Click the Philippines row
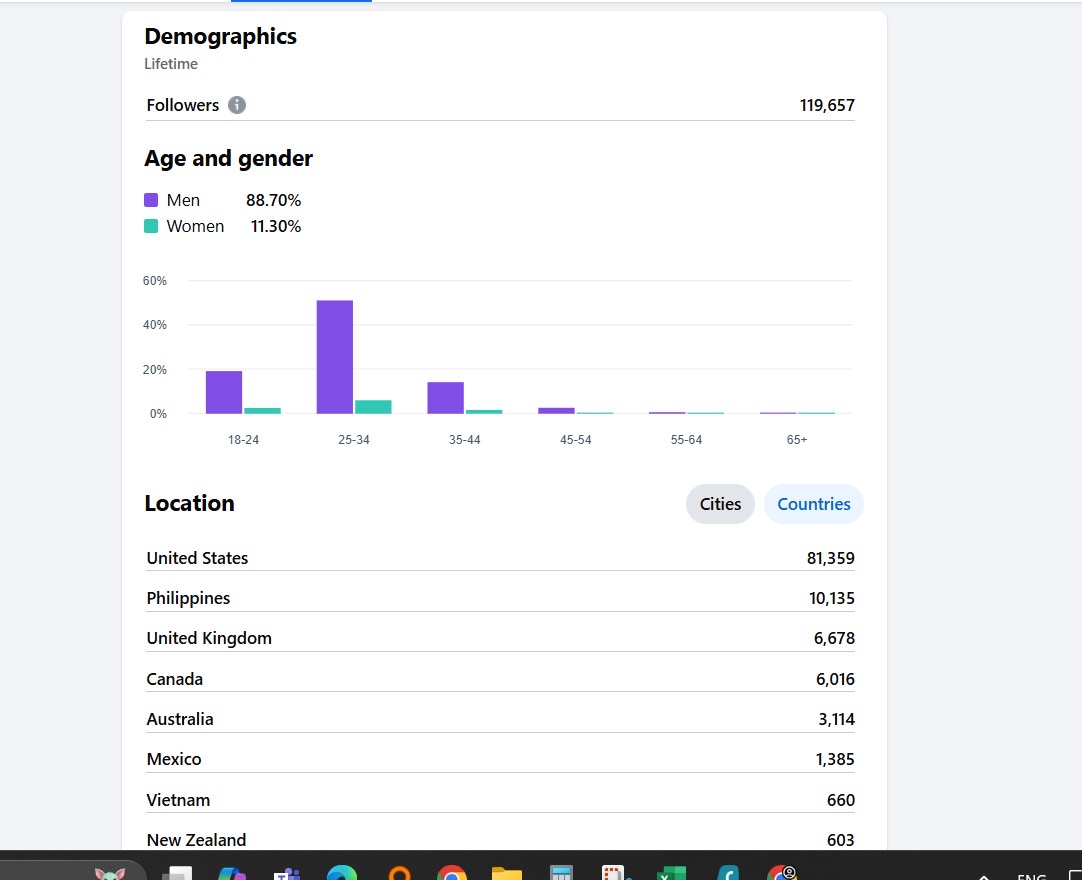This screenshot has height=880, width=1082. click(500, 598)
